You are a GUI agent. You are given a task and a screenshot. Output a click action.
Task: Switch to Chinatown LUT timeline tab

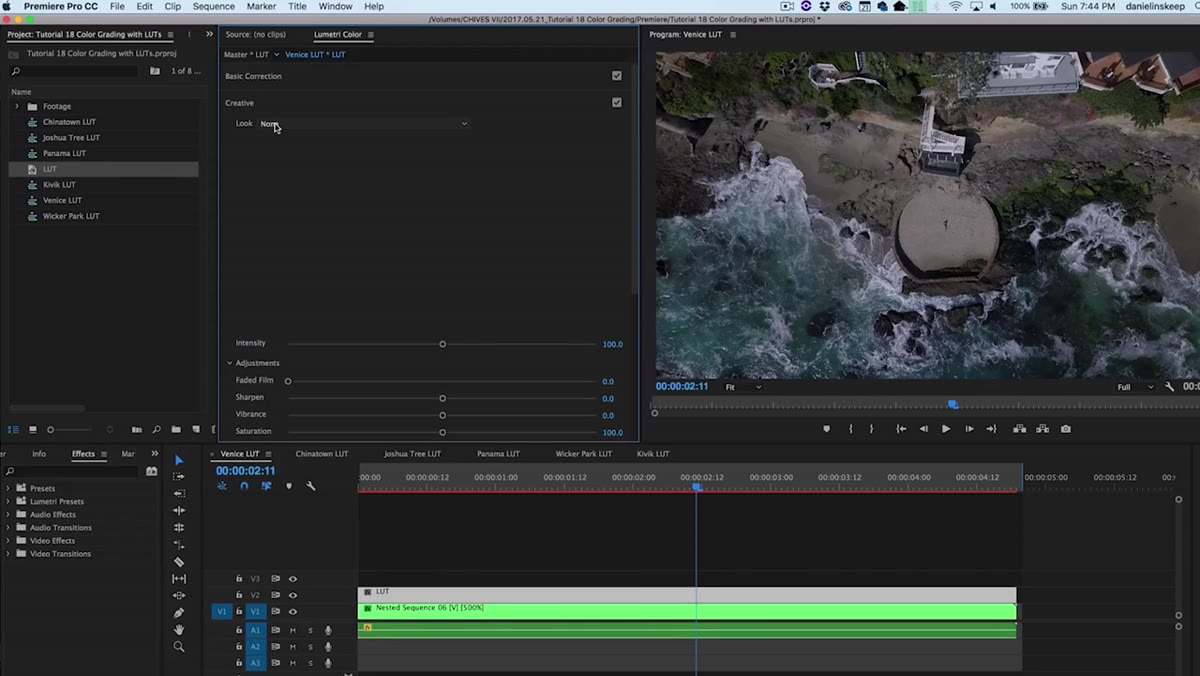pos(322,454)
